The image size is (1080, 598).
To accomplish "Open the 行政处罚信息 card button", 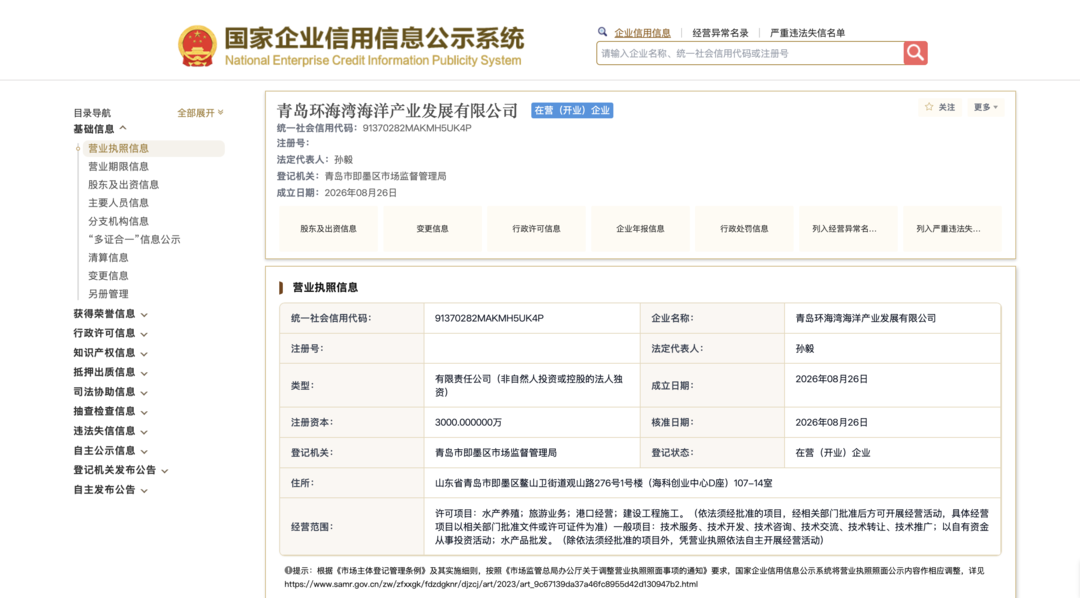I will pos(744,229).
